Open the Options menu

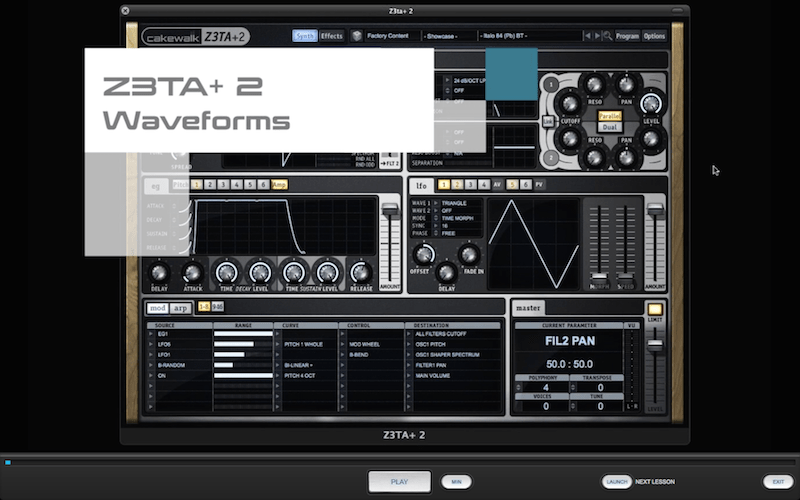point(654,36)
